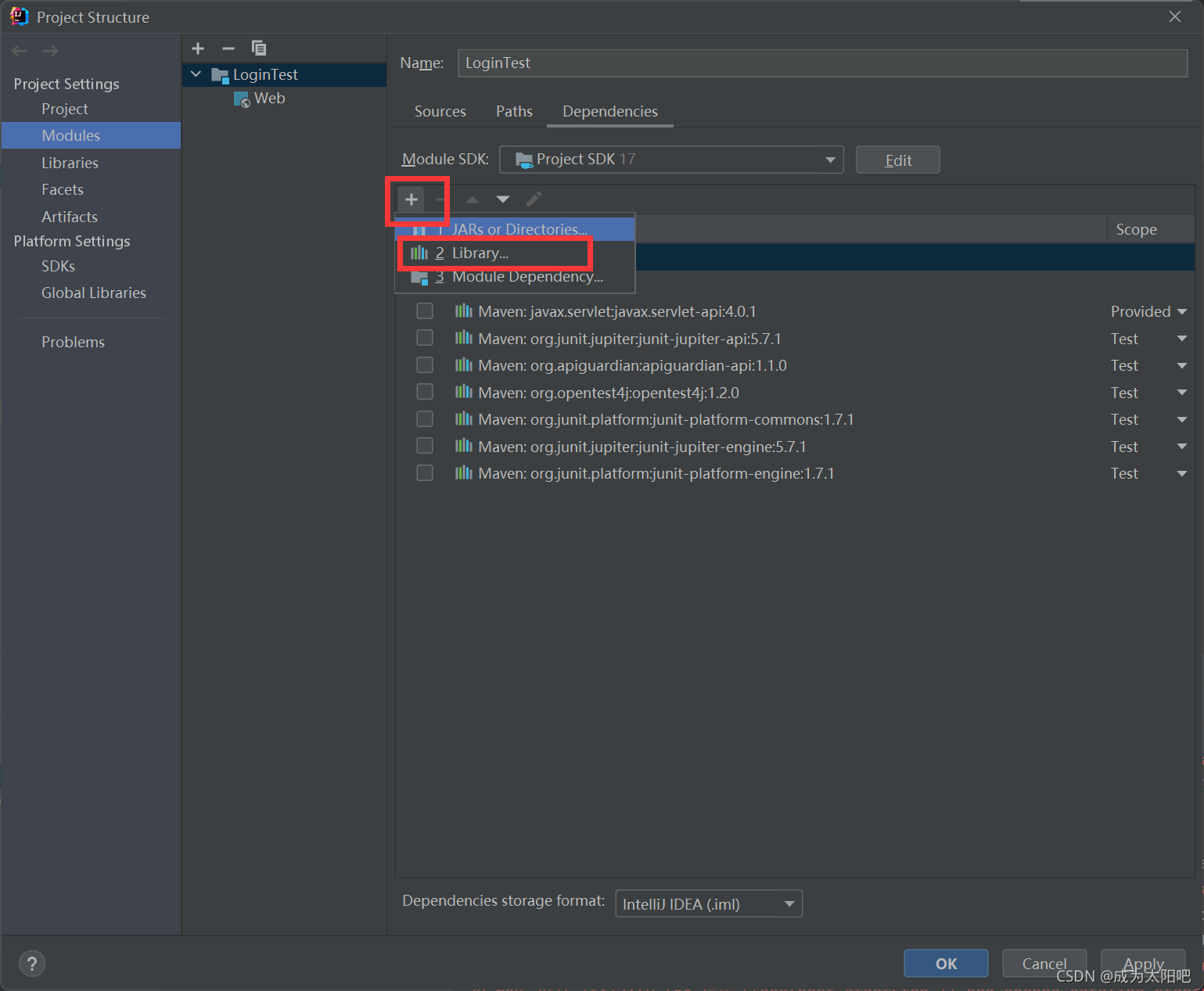Image resolution: width=1204 pixels, height=991 pixels.
Task: Choose Library... from the popup menu
Action: click(515, 253)
